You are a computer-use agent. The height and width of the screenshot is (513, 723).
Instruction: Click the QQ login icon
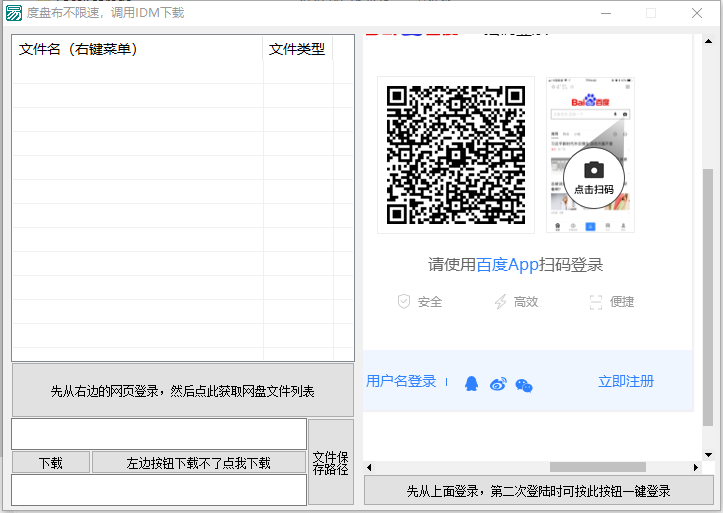point(472,383)
